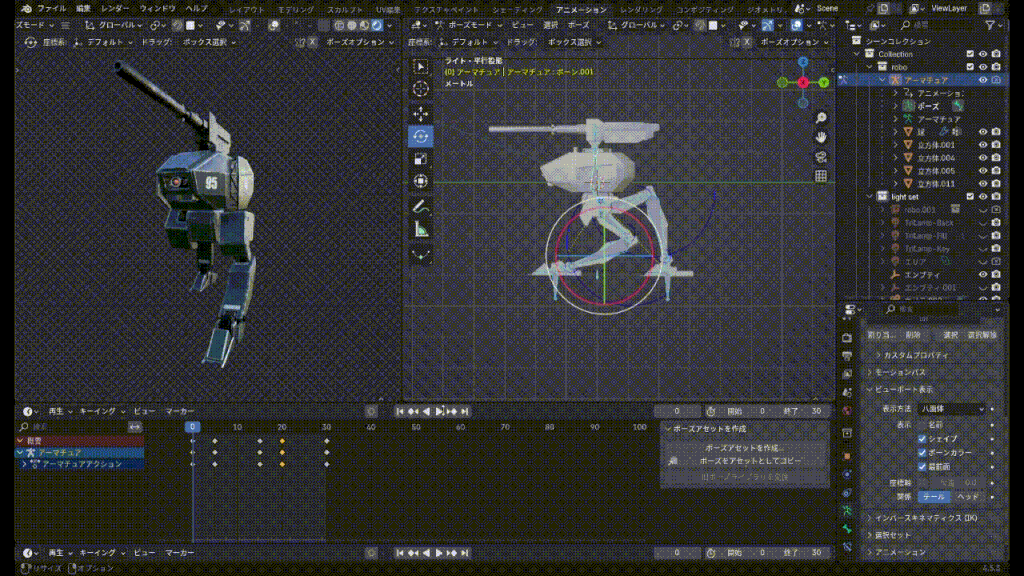Select the Rotate tool in the viewport toolbar
Viewport: 1024px width, 576px height.
coord(421,135)
